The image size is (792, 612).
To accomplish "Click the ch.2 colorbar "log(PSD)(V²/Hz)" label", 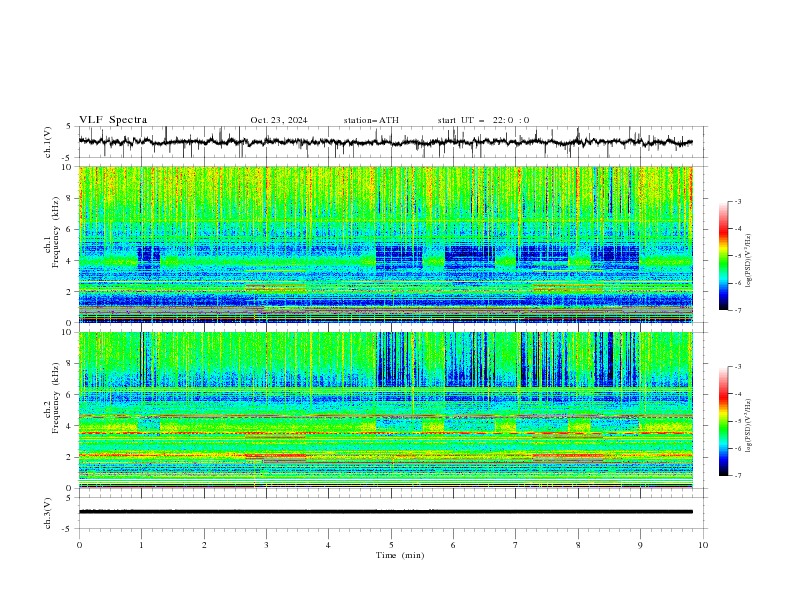I will pyautogui.click(x=748, y=426).
